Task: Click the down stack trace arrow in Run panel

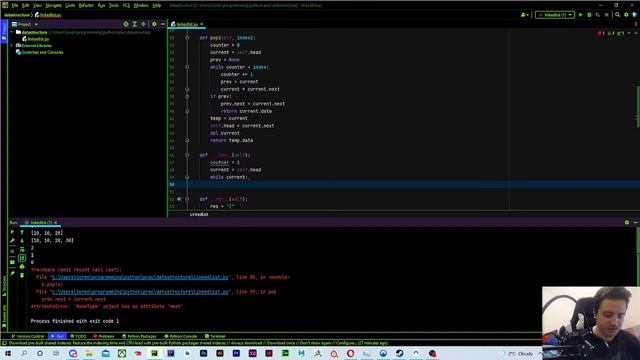Action: (22, 241)
